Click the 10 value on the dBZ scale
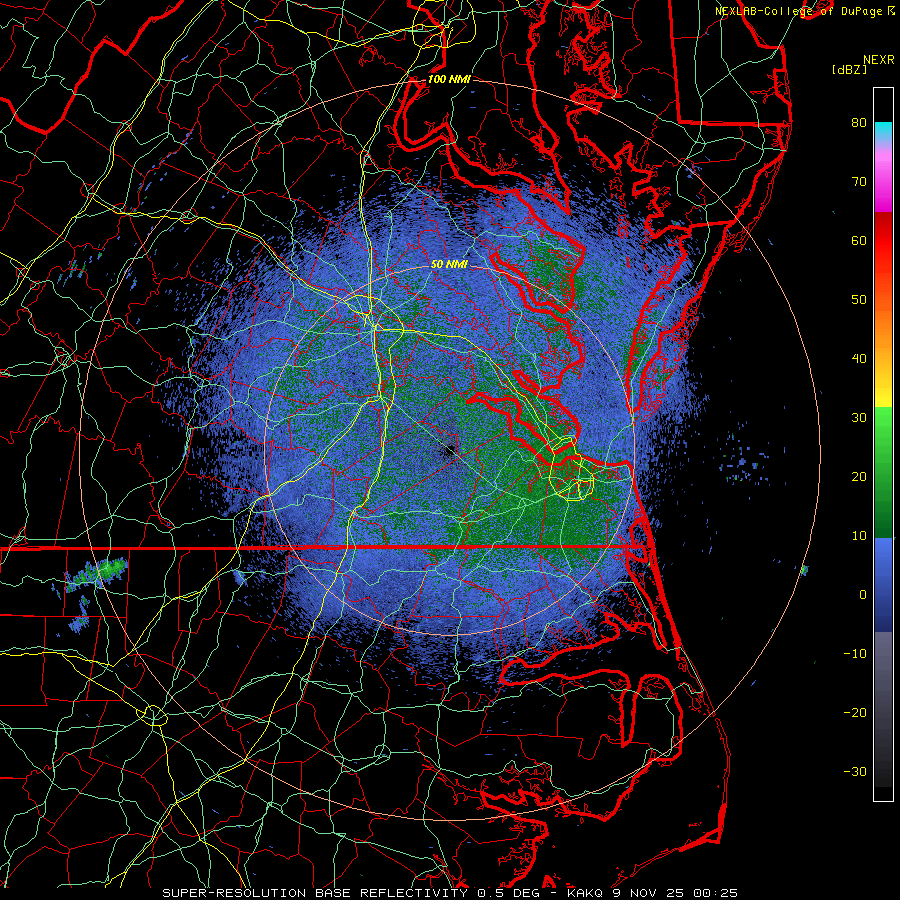 [859, 537]
